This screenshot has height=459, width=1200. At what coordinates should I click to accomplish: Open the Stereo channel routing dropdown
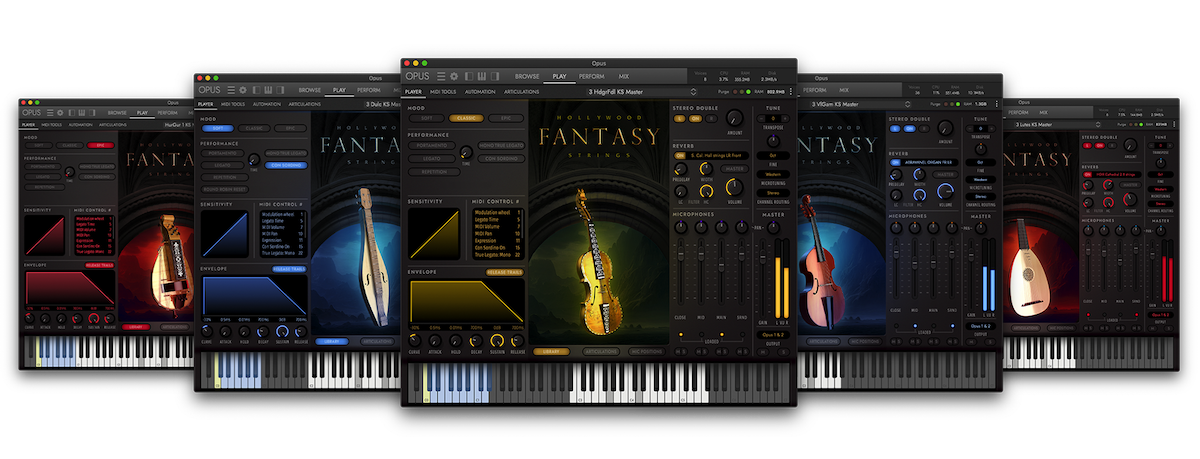coord(774,194)
